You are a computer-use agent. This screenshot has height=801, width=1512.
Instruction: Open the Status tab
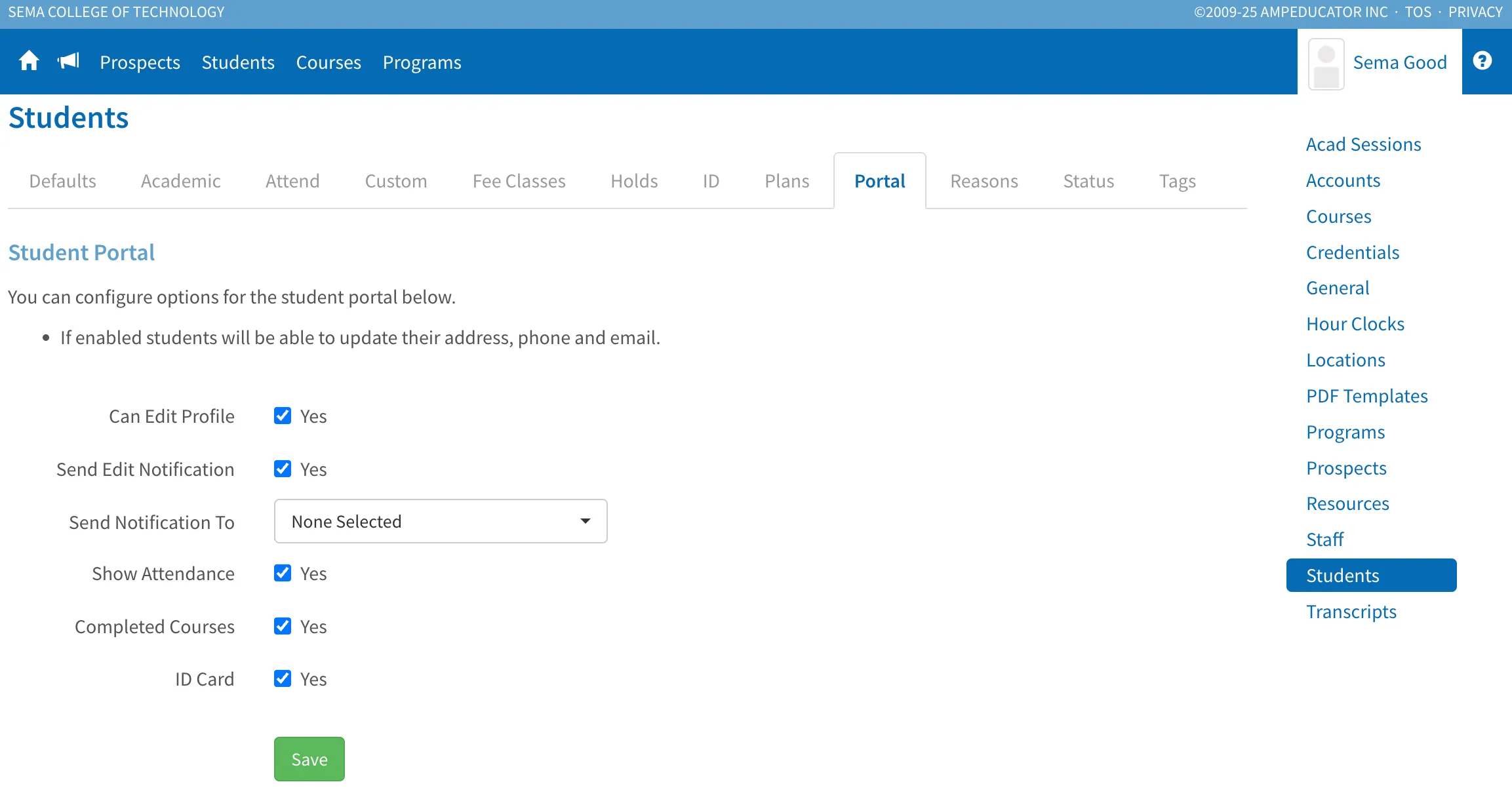pyautogui.click(x=1088, y=181)
